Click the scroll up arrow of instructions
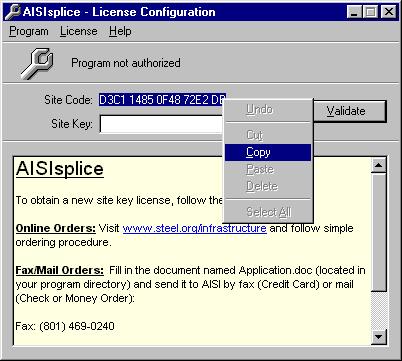Viewport: 402px width, 361px height. [378, 165]
